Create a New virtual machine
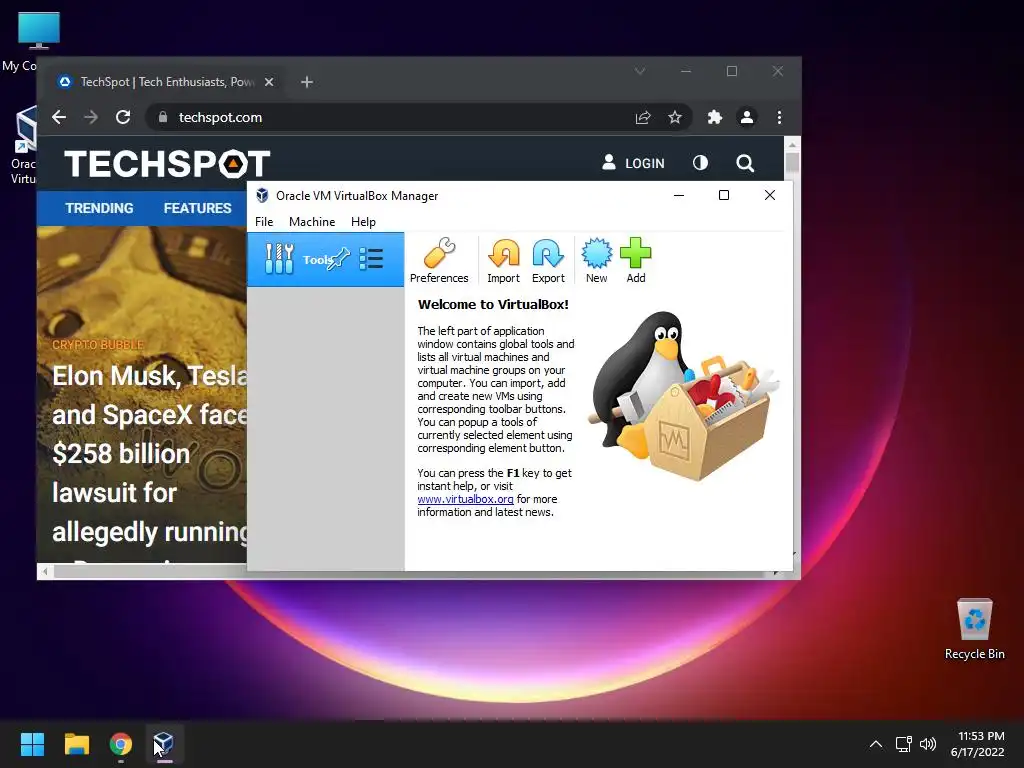This screenshot has width=1024, height=768. click(596, 261)
